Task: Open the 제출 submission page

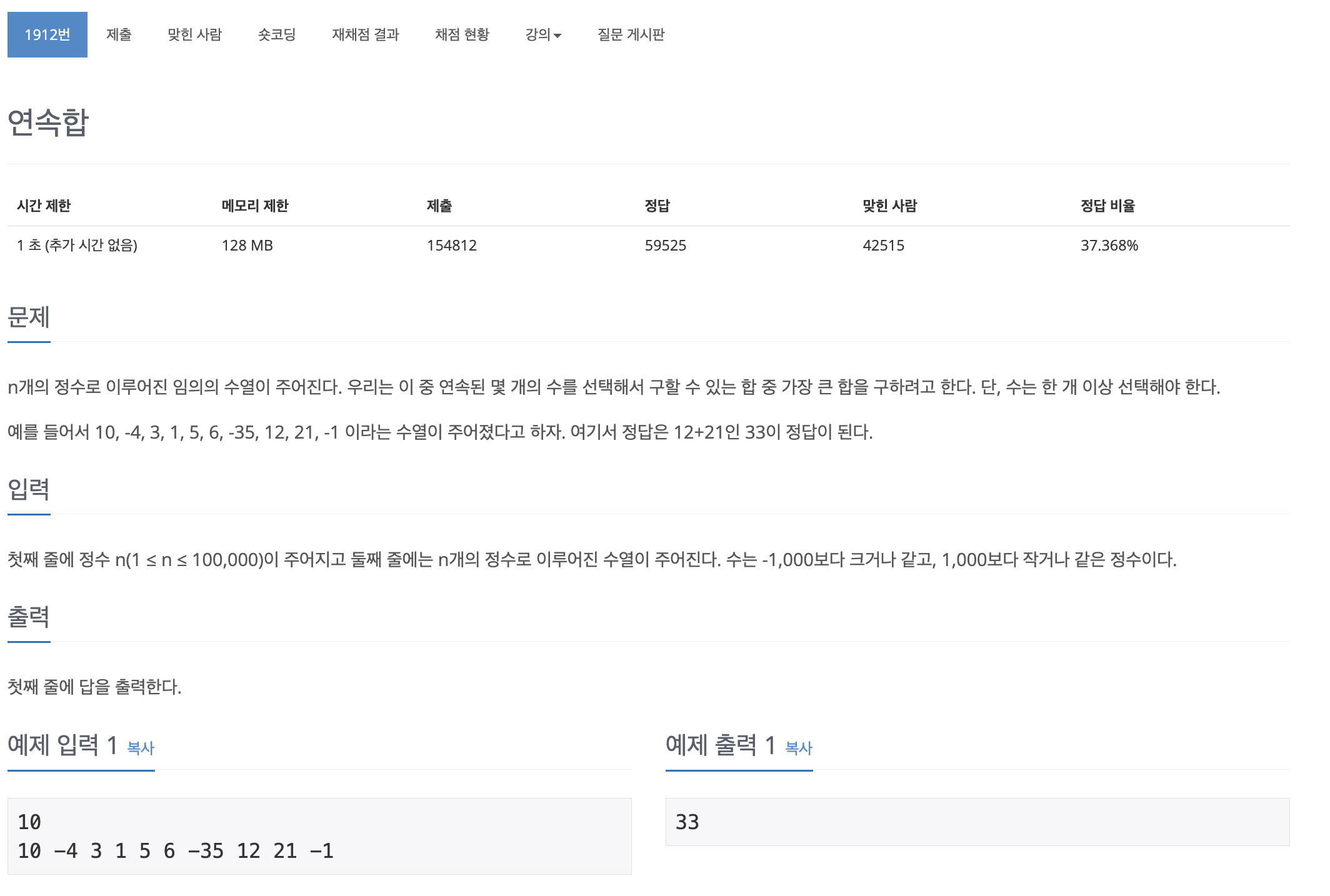Action: (x=121, y=35)
